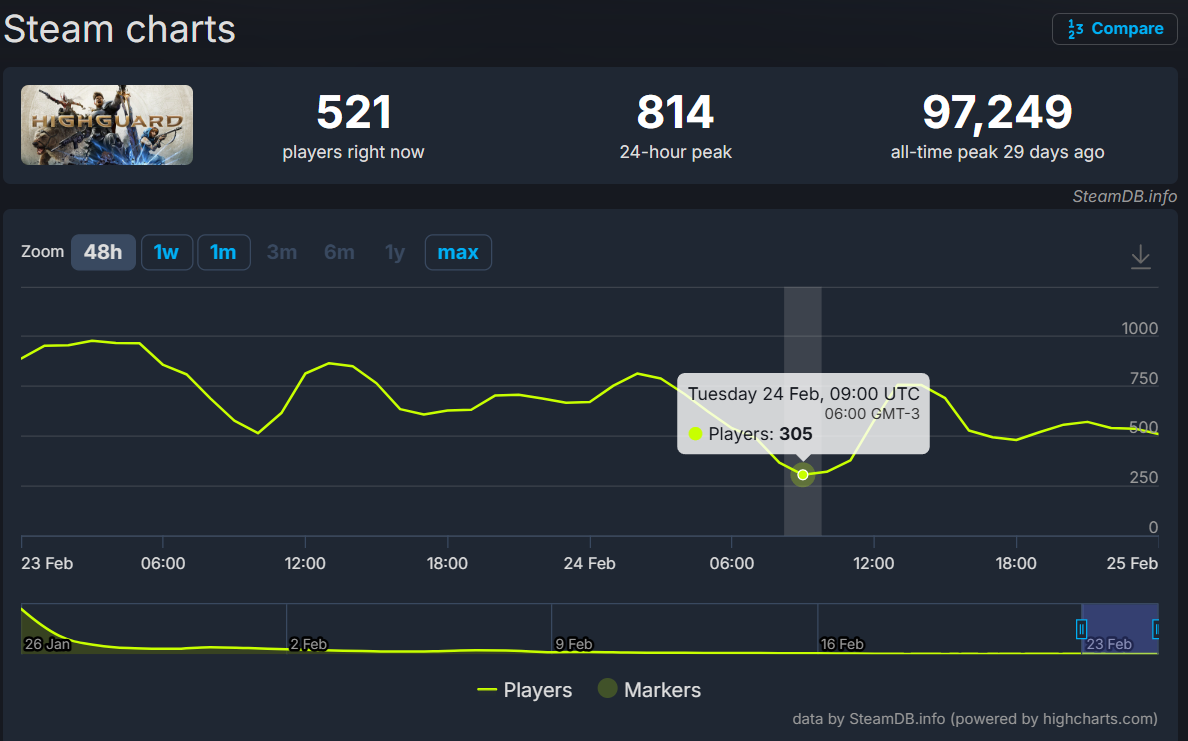Switch zoom to 1w
1188x741 pixels.
point(167,252)
